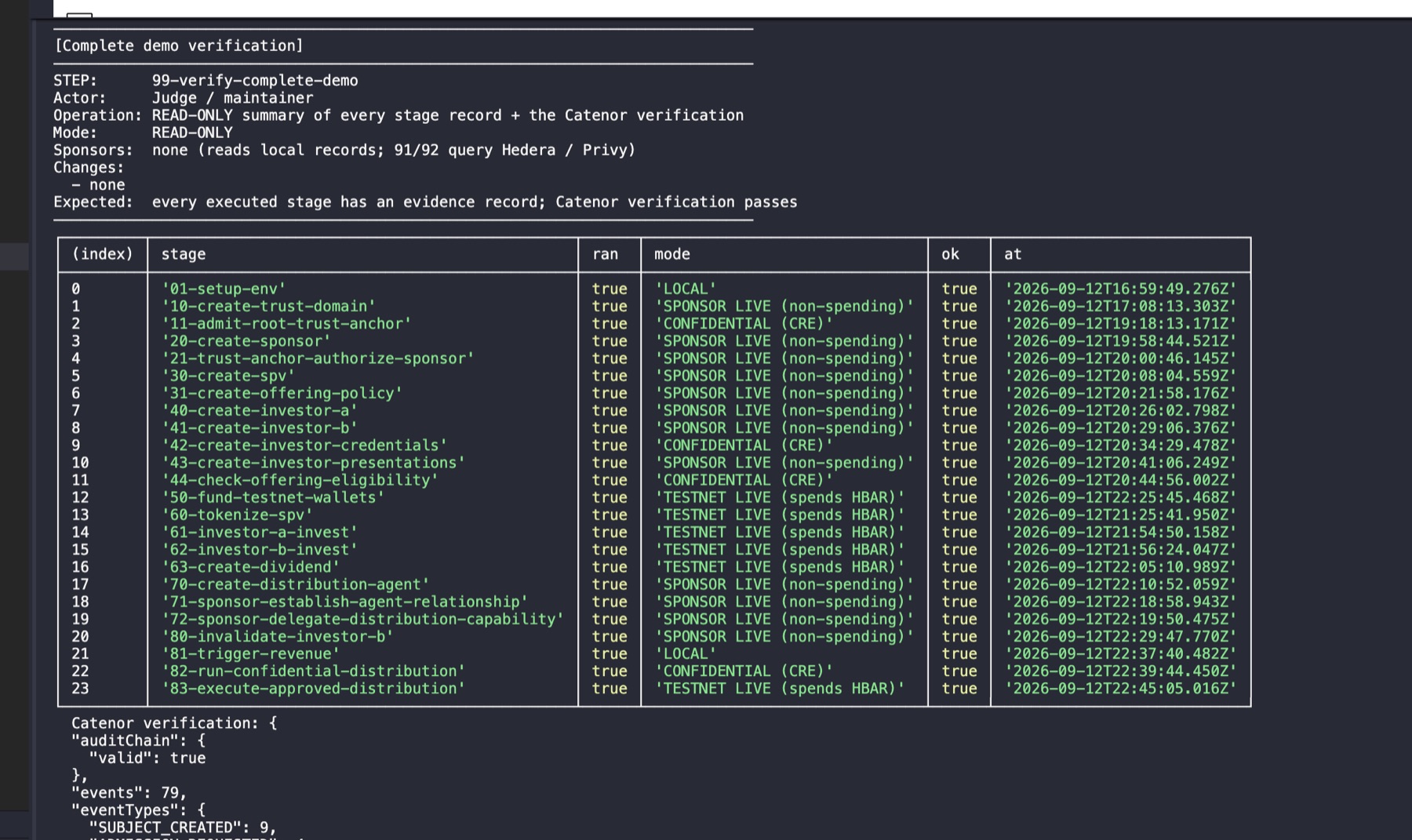Viewport: 1412px width, 840px height.
Task: Click timestamp '2026-09-12T16:59:49.276Z'
Action: [x=1121, y=289]
